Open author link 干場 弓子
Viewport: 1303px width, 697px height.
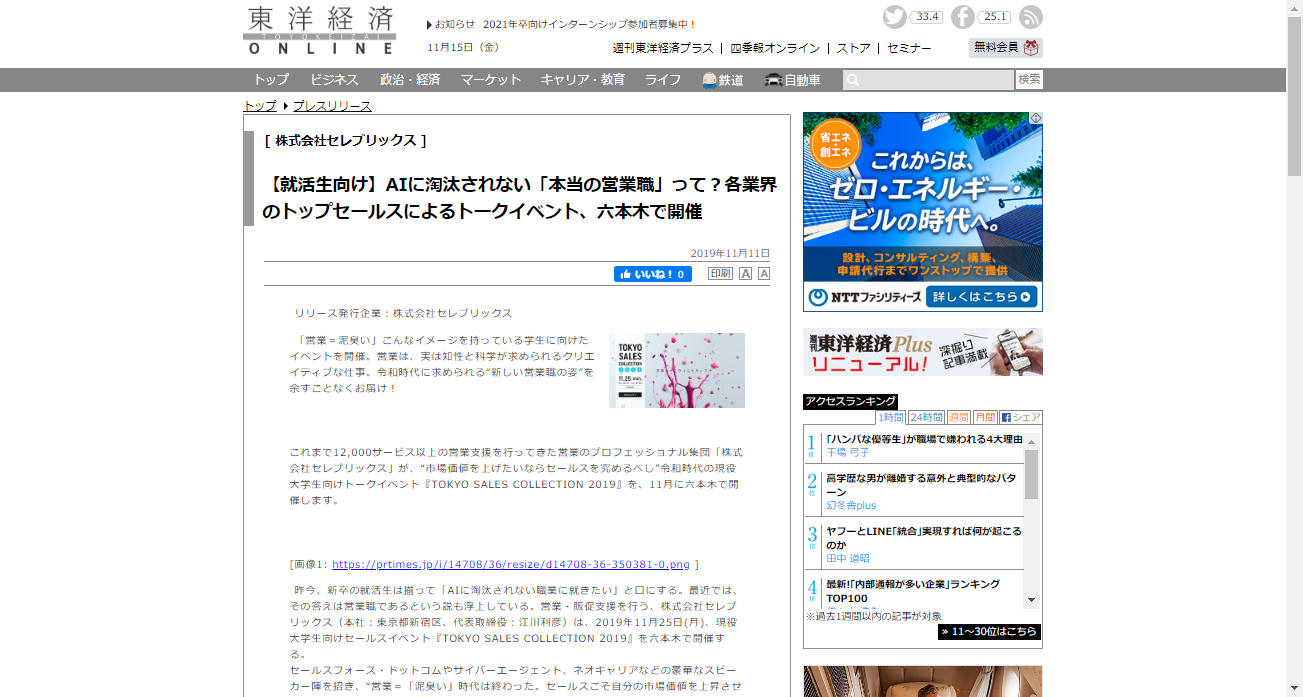point(847,453)
